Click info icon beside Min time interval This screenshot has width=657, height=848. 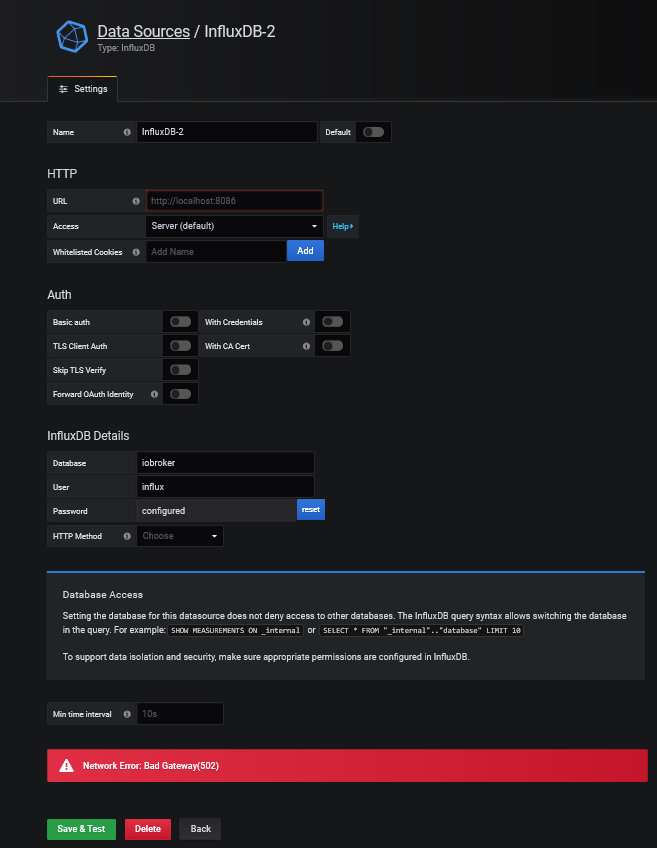[127, 714]
